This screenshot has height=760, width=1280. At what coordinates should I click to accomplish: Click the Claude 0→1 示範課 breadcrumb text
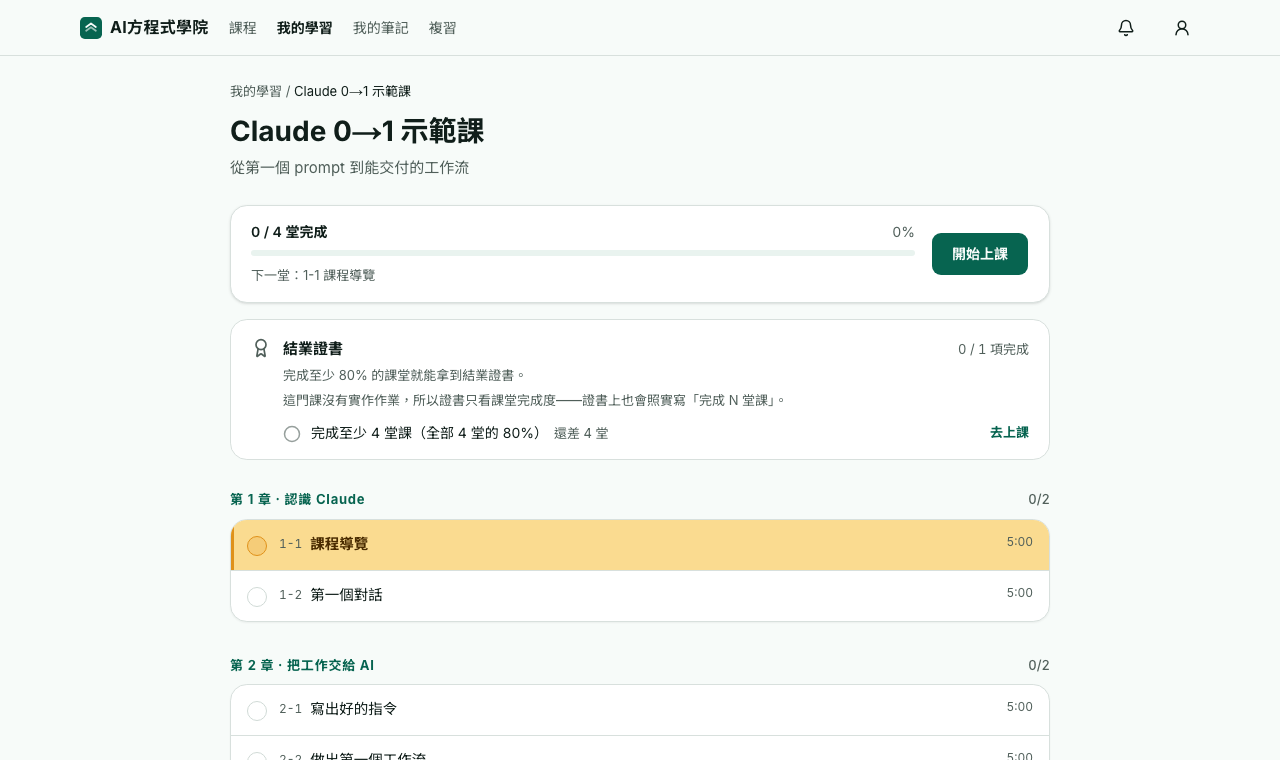point(352,91)
